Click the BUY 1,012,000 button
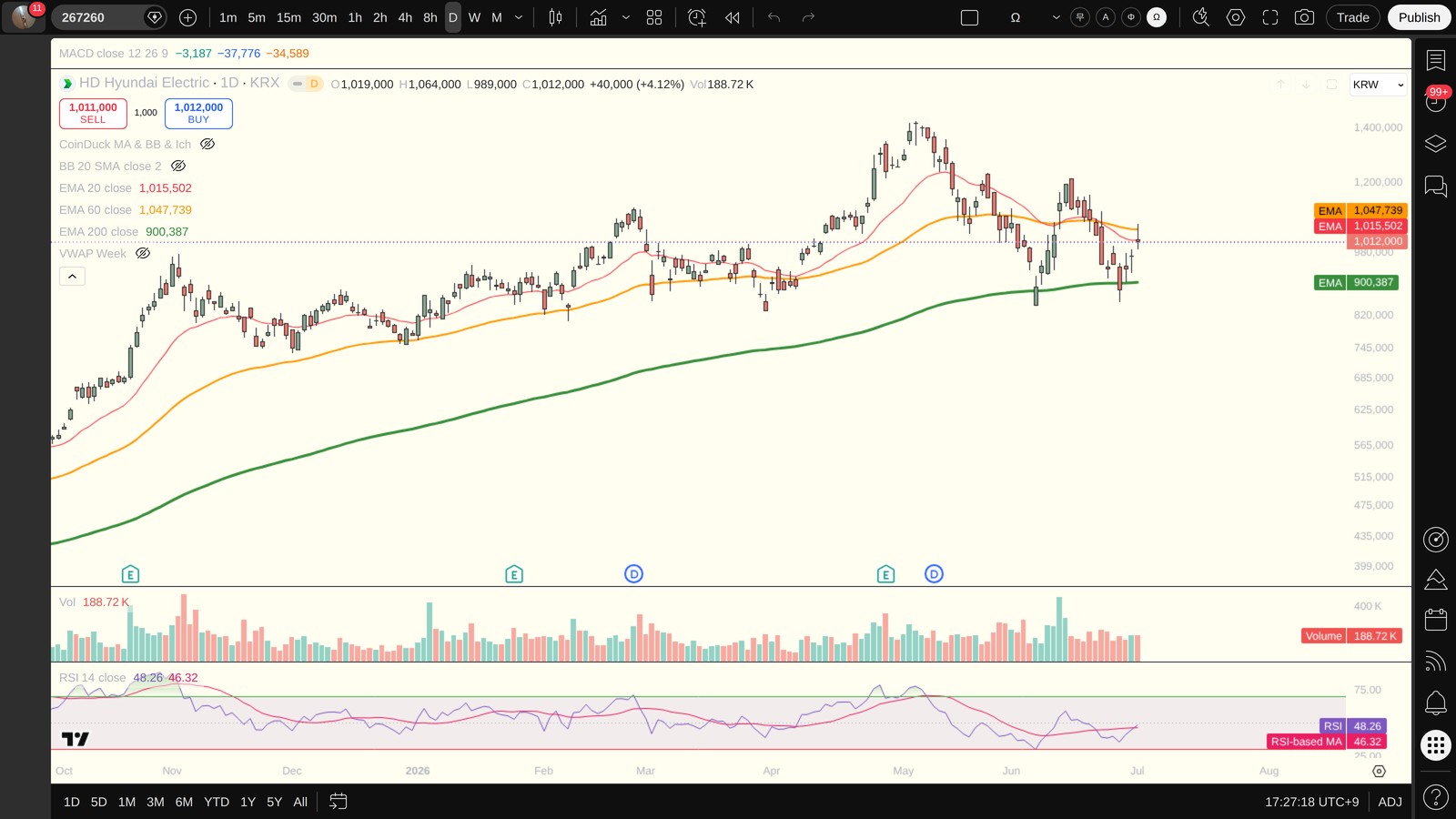 click(x=198, y=113)
